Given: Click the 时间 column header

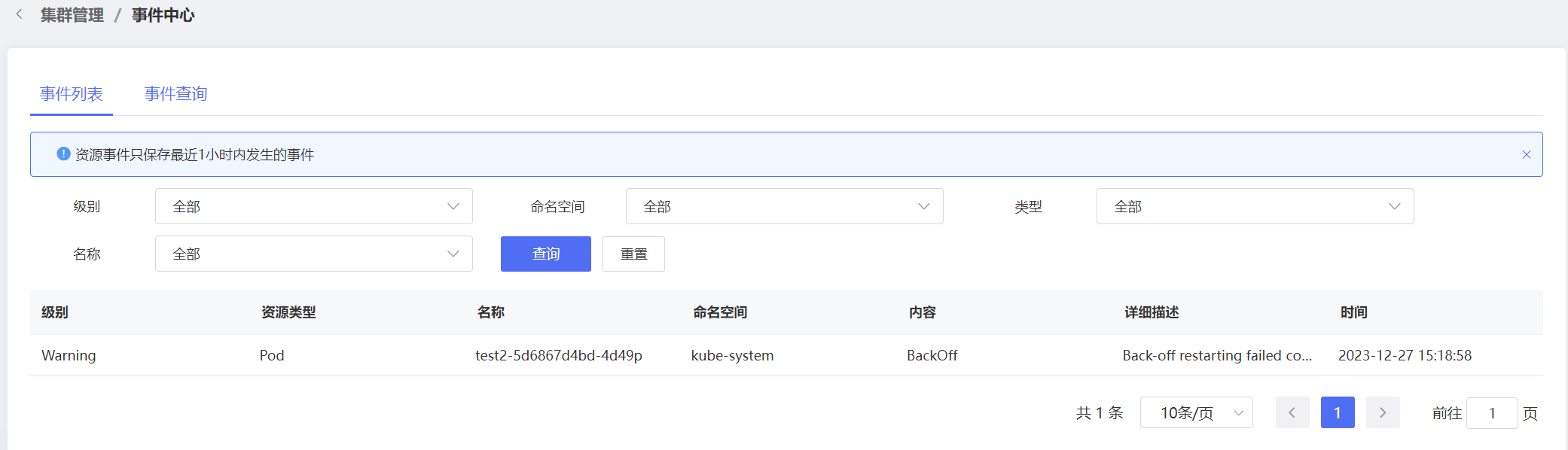Looking at the screenshot, I should click(x=1353, y=312).
